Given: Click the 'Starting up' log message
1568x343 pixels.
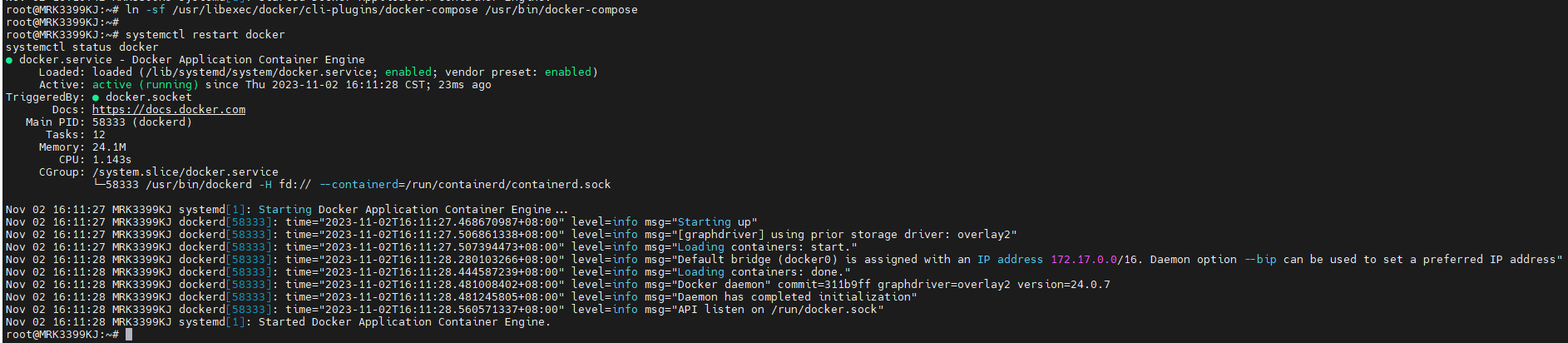Looking at the screenshot, I should click(x=715, y=222).
